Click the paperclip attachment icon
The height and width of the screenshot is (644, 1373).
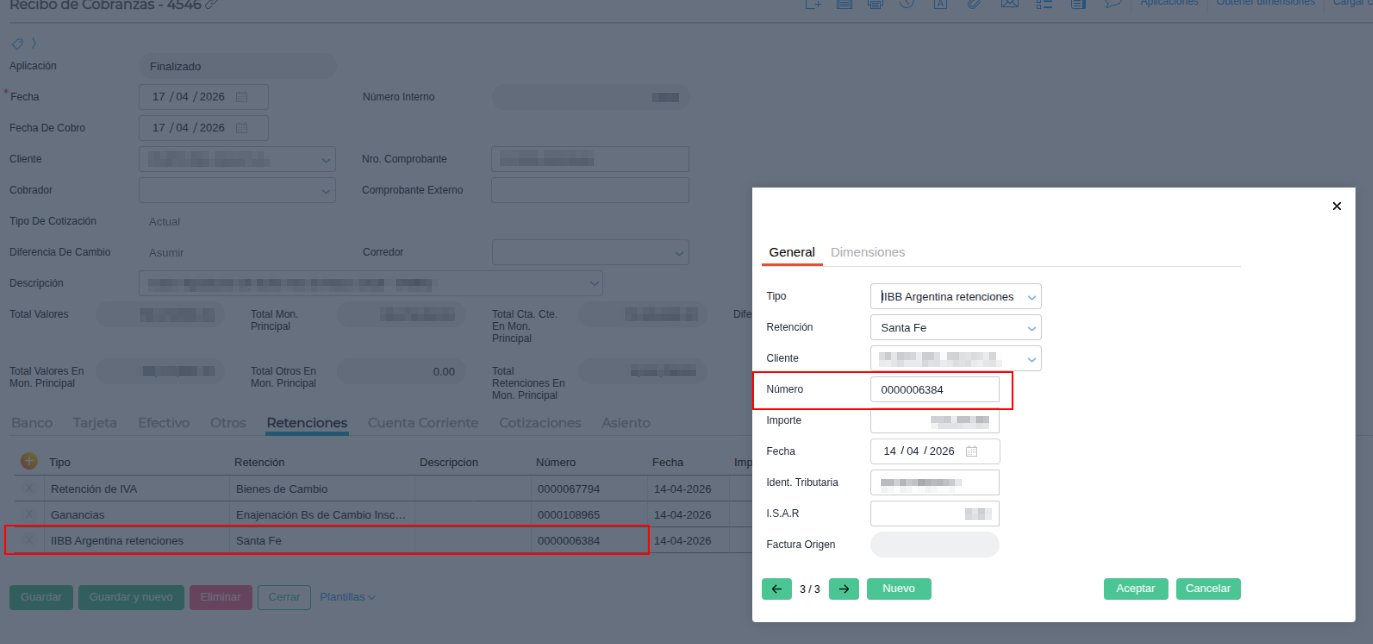(973, 4)
